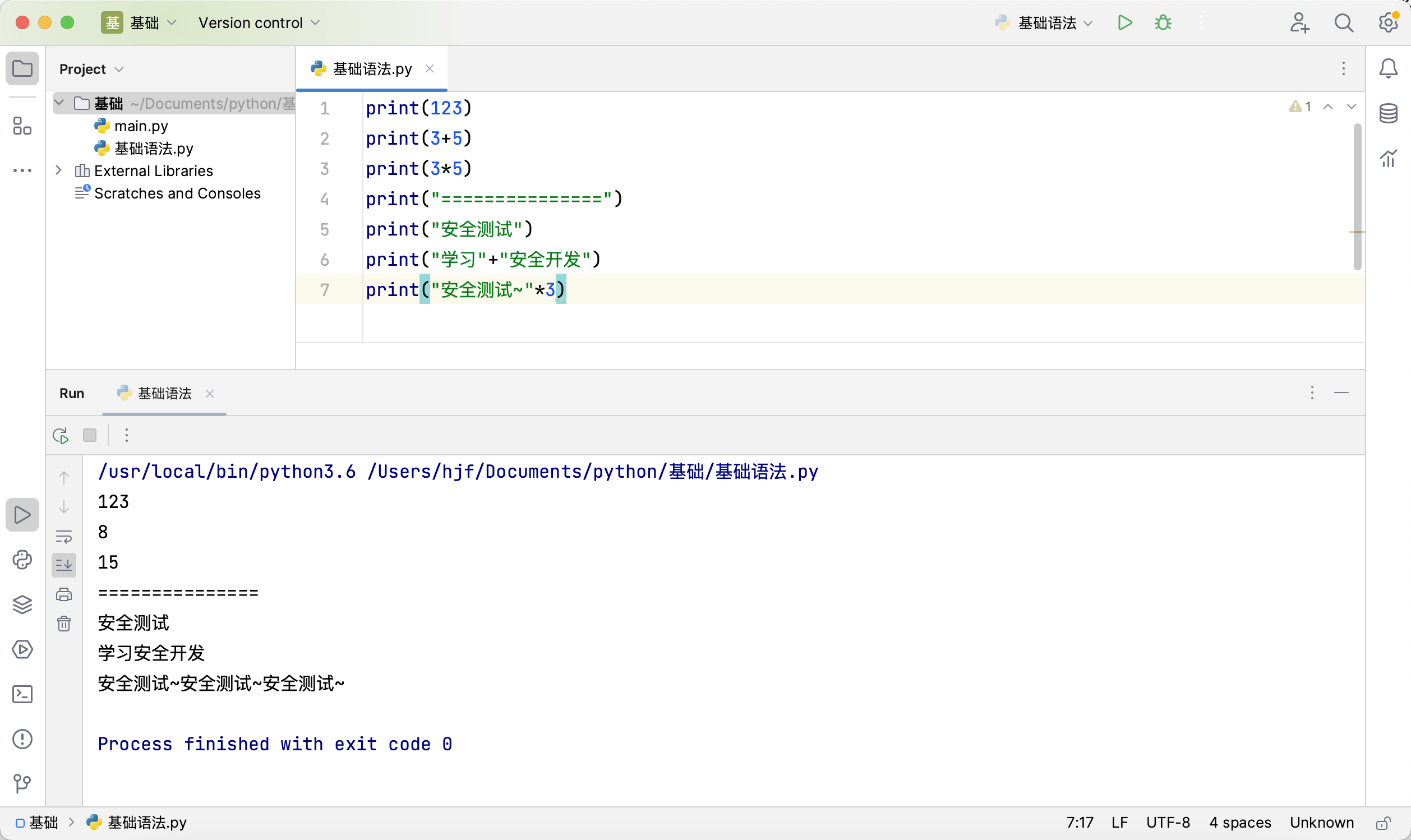Viewport: 1411px width, 840px height.
Task: Open IDE settings gear
Action: [x=1389, y=22]
